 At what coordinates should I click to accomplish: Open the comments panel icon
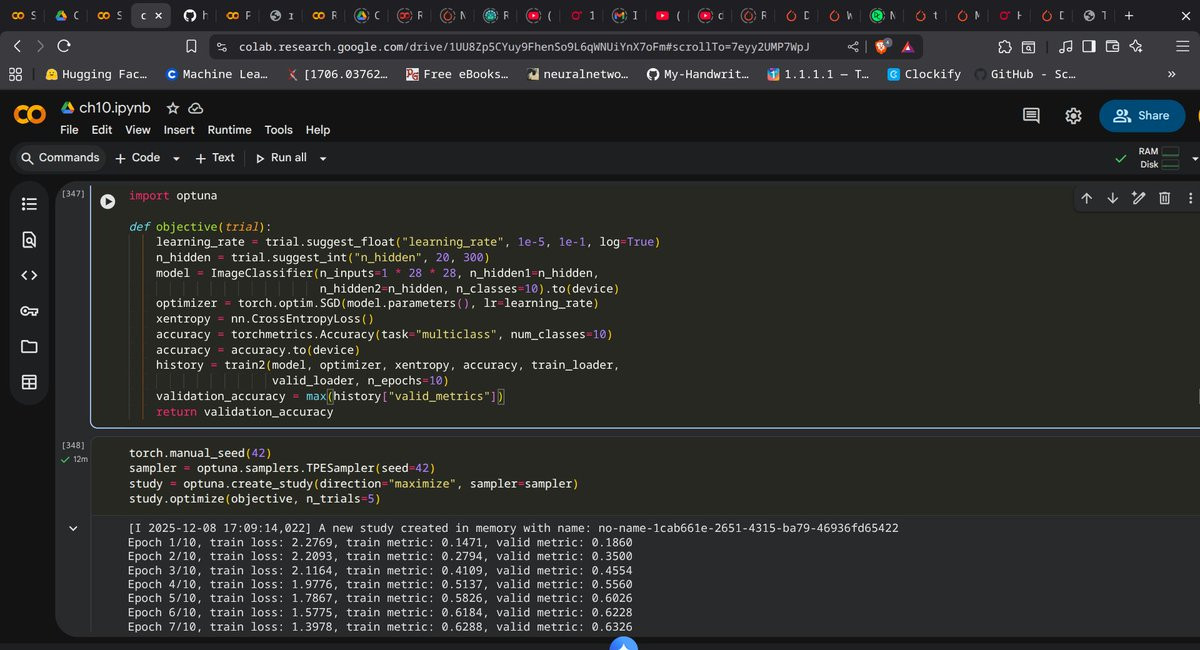click(x=1031, y=116)
